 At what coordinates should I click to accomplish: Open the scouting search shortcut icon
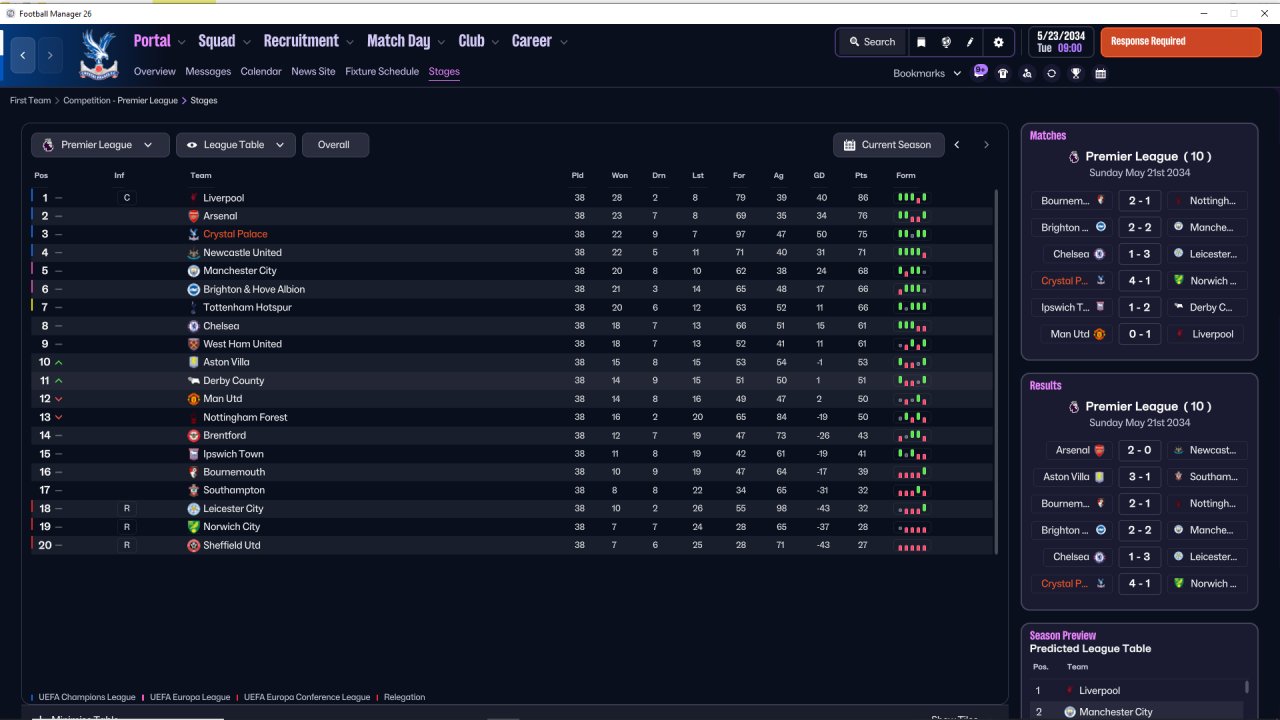[1027, 73]
